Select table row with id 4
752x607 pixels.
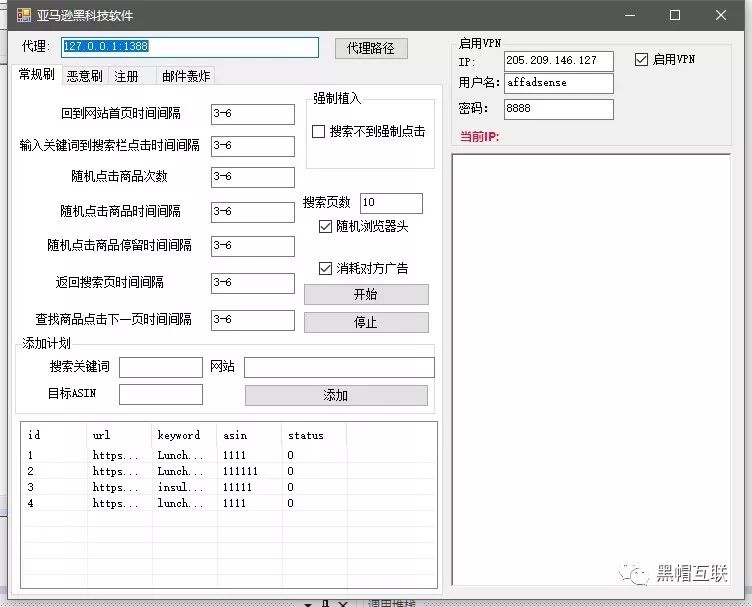[229, 503]
